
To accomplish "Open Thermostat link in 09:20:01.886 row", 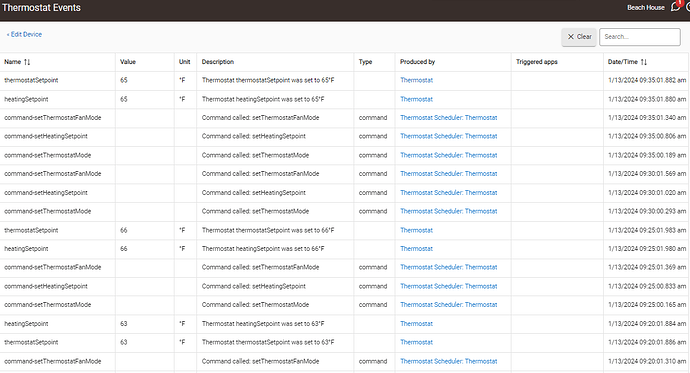I will click(x=416, y=342).
